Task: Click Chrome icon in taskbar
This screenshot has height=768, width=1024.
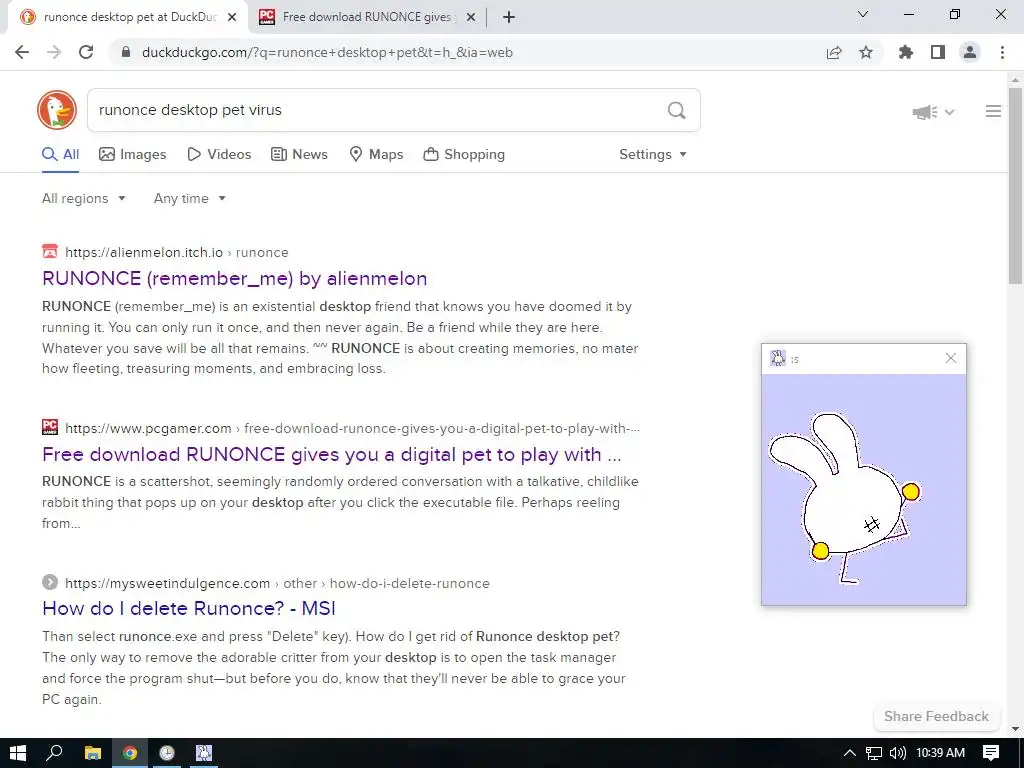Action: [x=130, y=753]
